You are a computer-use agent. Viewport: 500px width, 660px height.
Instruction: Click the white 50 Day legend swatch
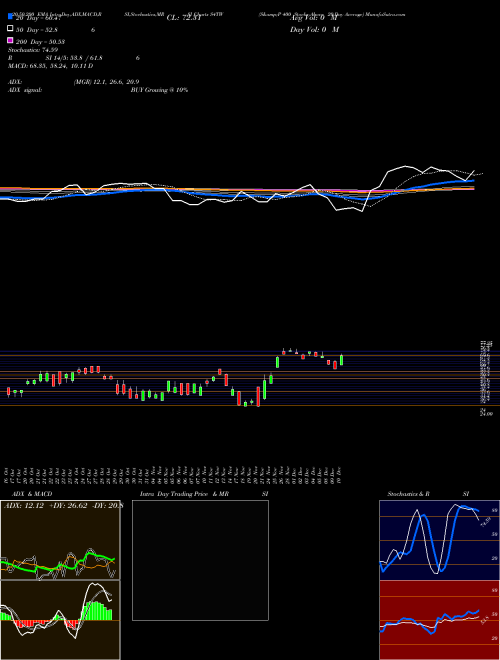(10, 28)
